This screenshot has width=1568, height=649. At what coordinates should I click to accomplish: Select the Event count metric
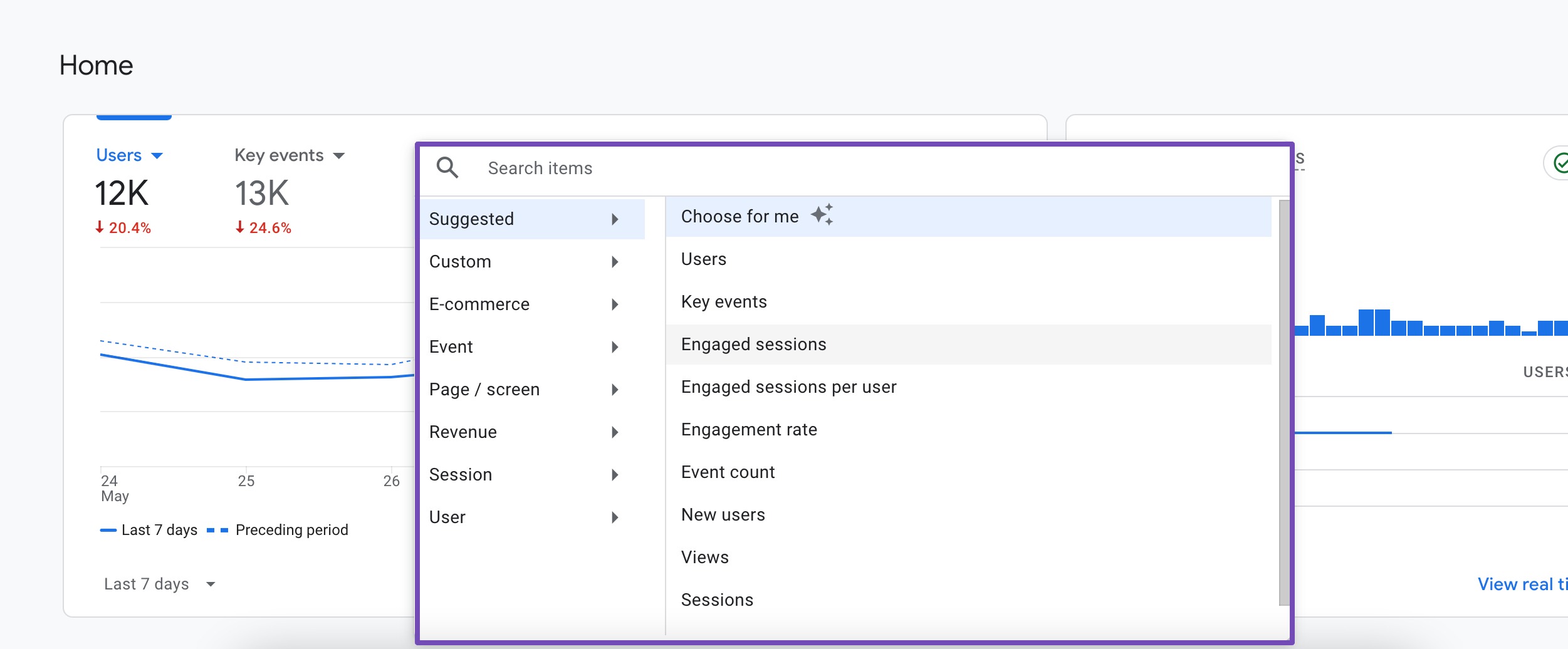[x=968, y=472]
